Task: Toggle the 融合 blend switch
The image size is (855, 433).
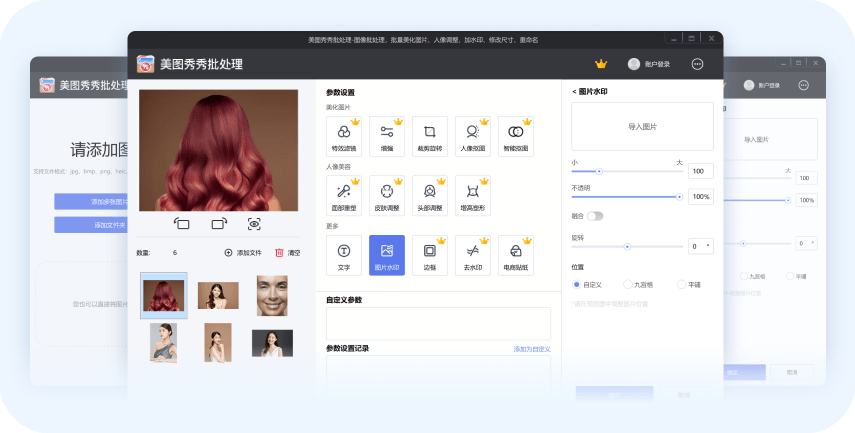Action: (x=595, y=215)
